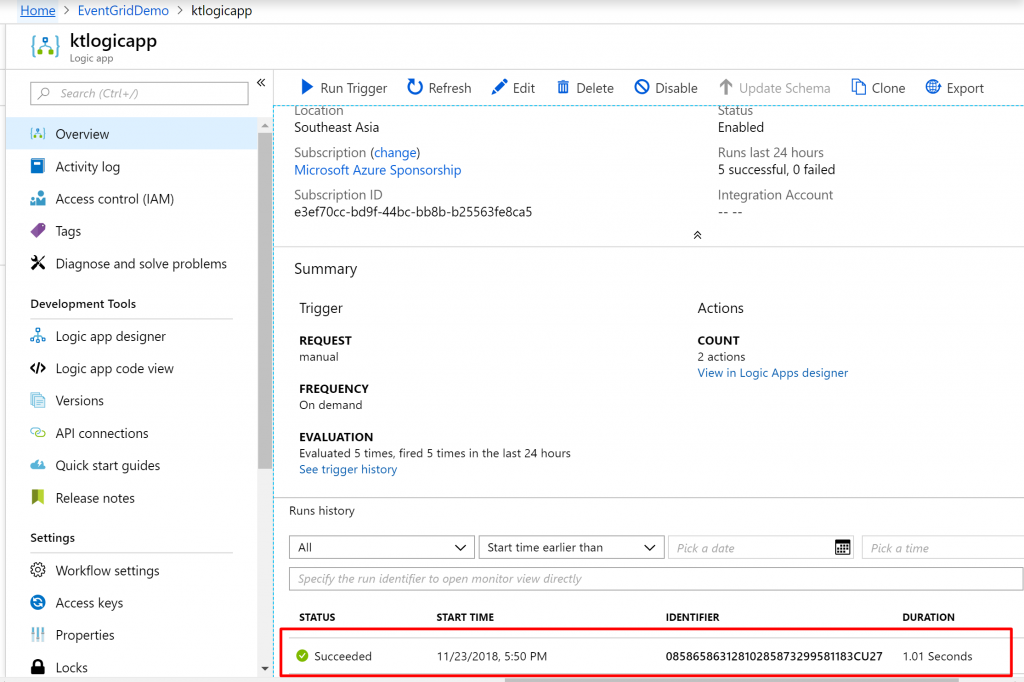Click the Overview sidebar icon
This screenshot has width=1024, height=682.
click(38, 134)
